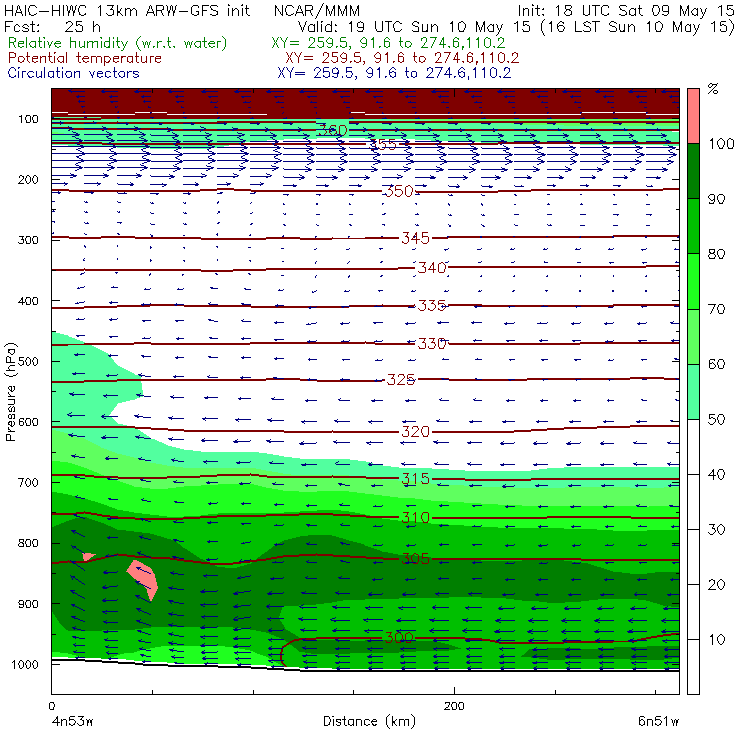Click the light green 60-70% color bar segment
740x740 pixels.
pyautogui.click(x=693, y=336)
